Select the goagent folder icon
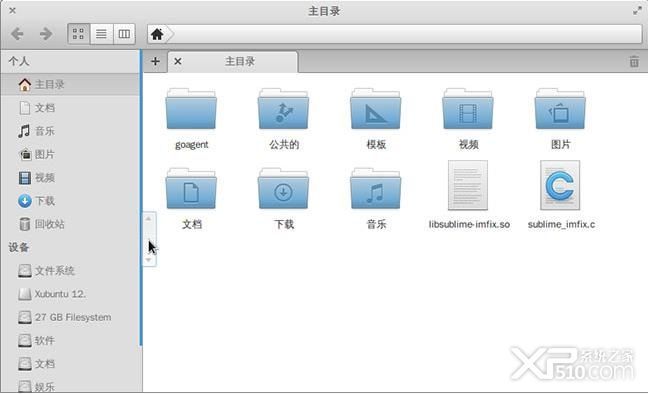Image resolution: width=648 pixels, height=394 pixels. [x=191, y=109]
